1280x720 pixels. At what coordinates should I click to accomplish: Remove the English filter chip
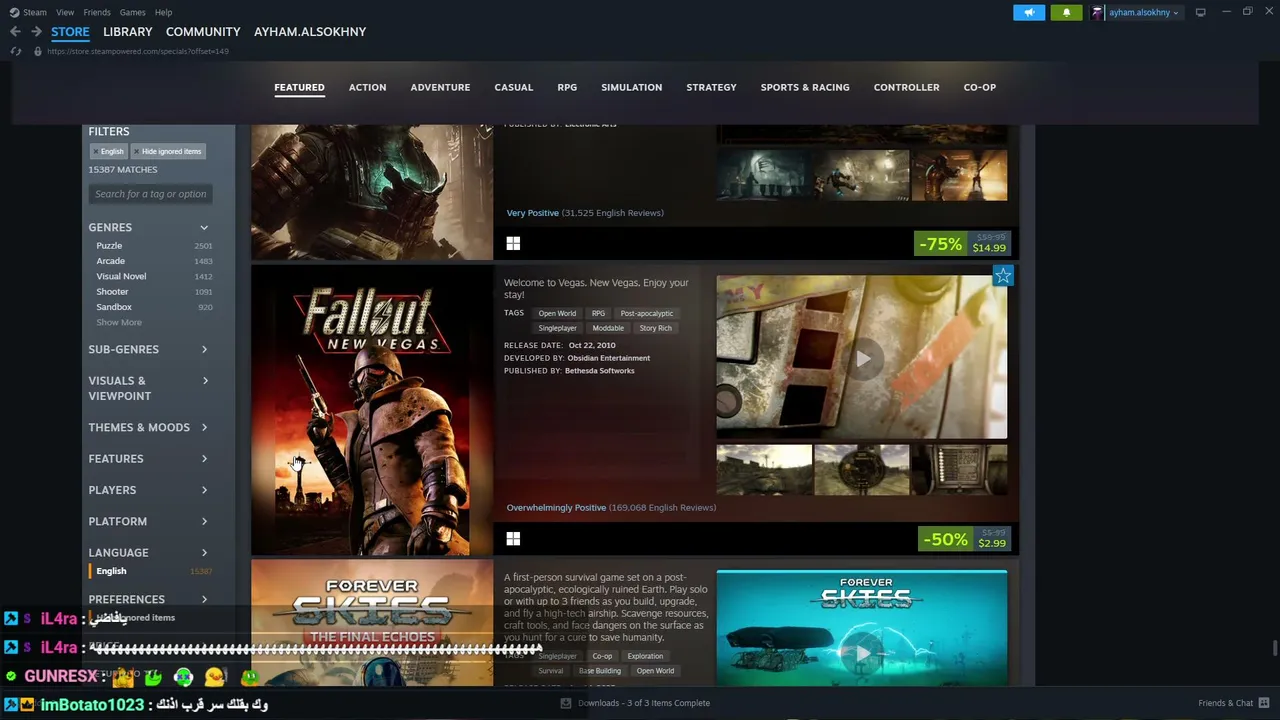tap(108, 151)
